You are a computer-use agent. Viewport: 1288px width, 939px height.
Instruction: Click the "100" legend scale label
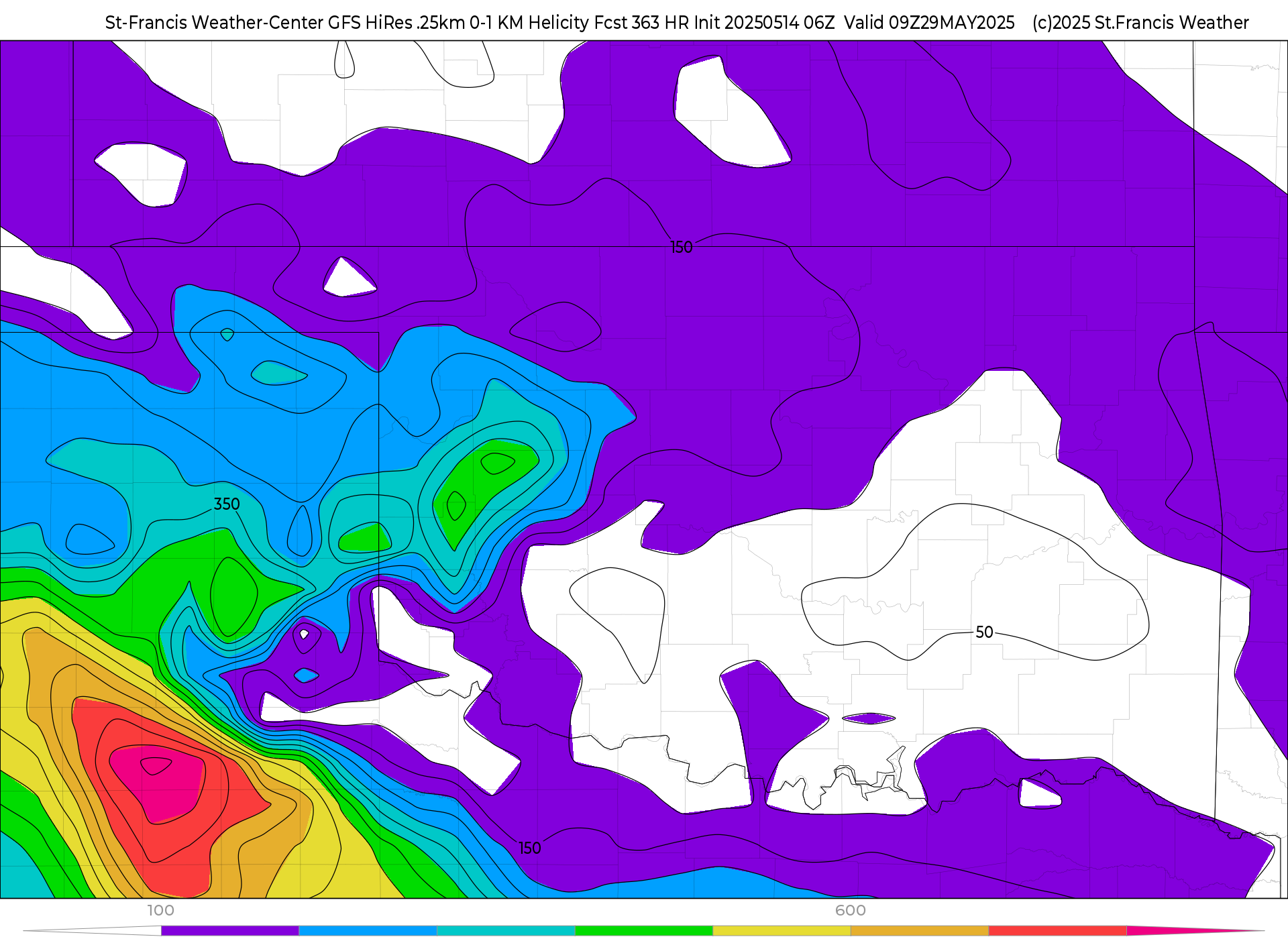[x=160, y=910]
